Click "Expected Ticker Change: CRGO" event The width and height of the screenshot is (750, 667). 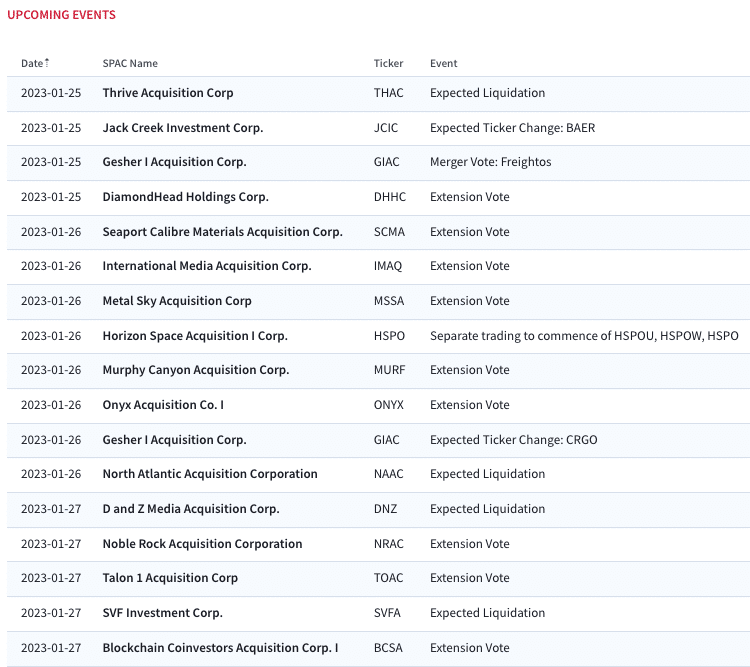coord(514,440)
